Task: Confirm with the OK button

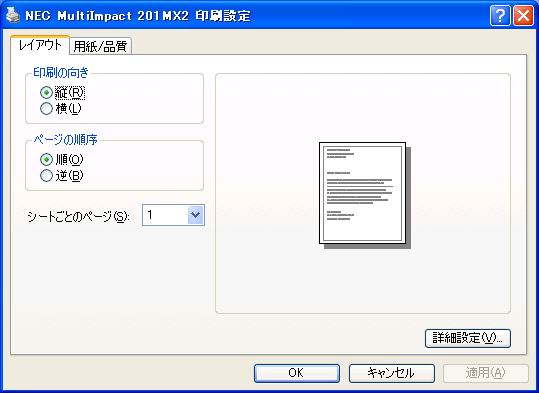Action: pos(297,373)
